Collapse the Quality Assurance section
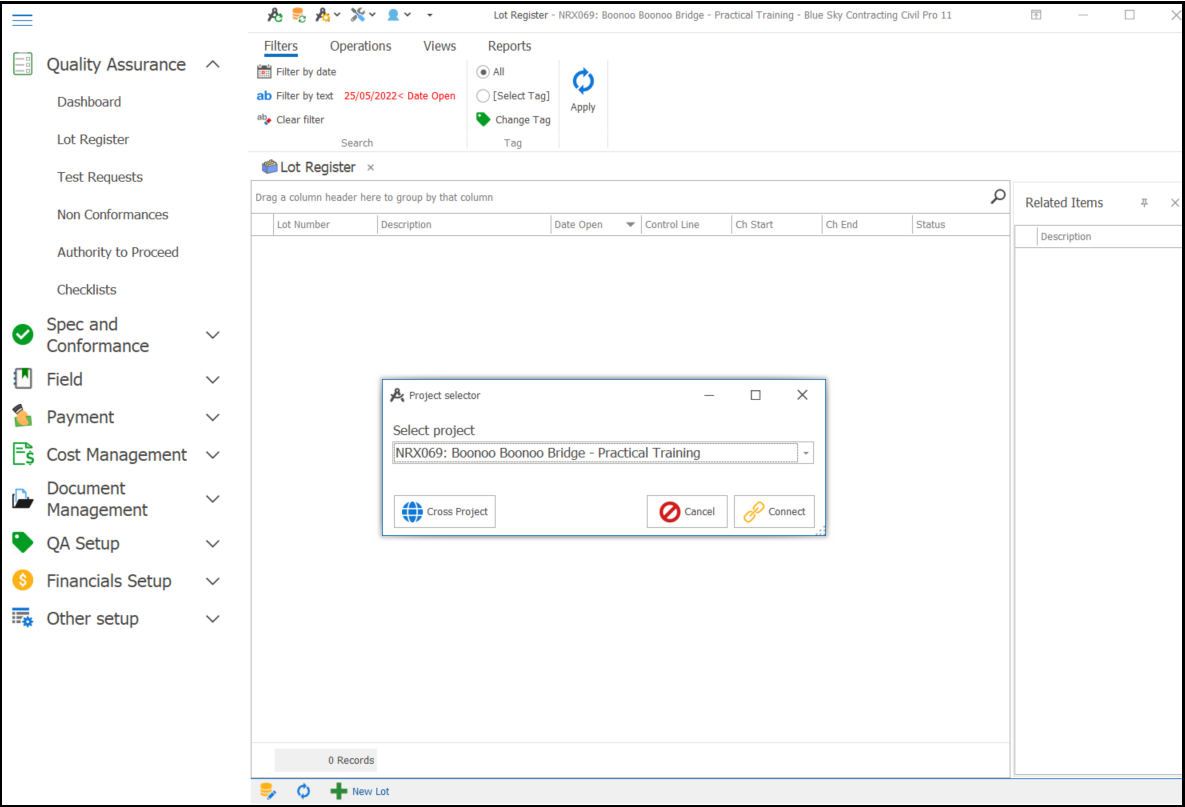This screenshot has width=1185, height=807. click(212, 64)
